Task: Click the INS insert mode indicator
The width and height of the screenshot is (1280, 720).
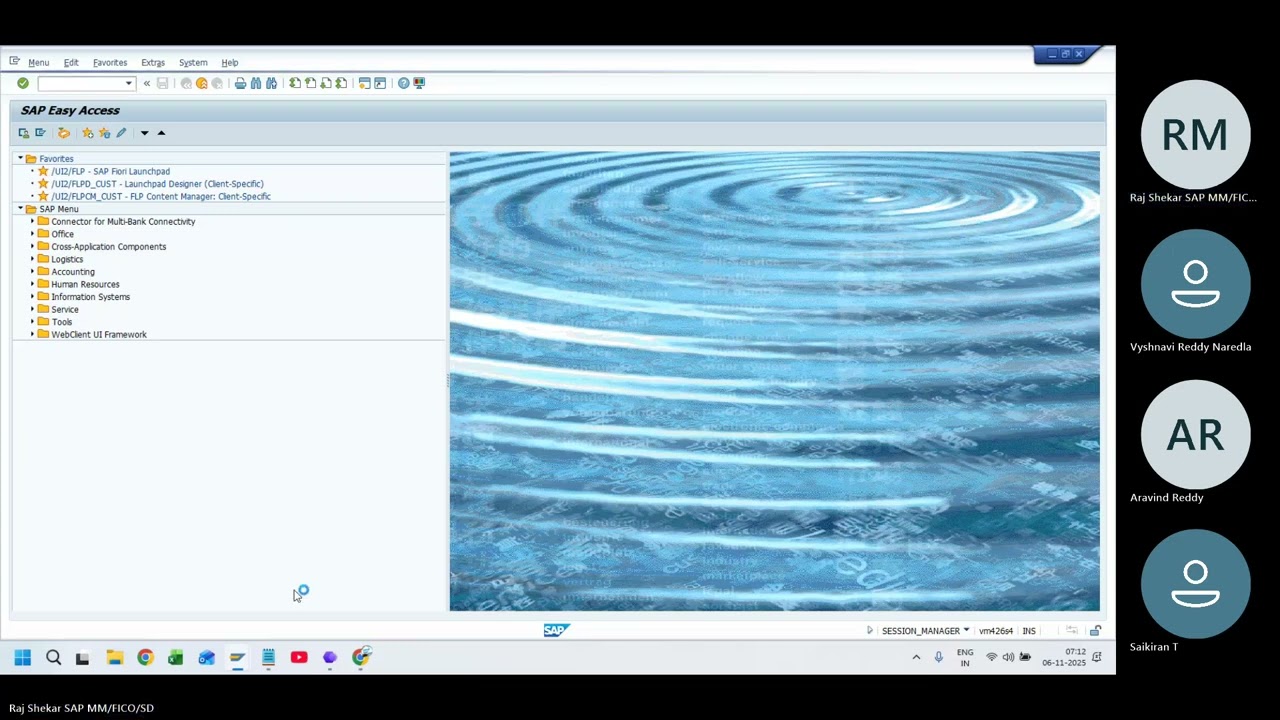Action: [x=1029, y=631]
